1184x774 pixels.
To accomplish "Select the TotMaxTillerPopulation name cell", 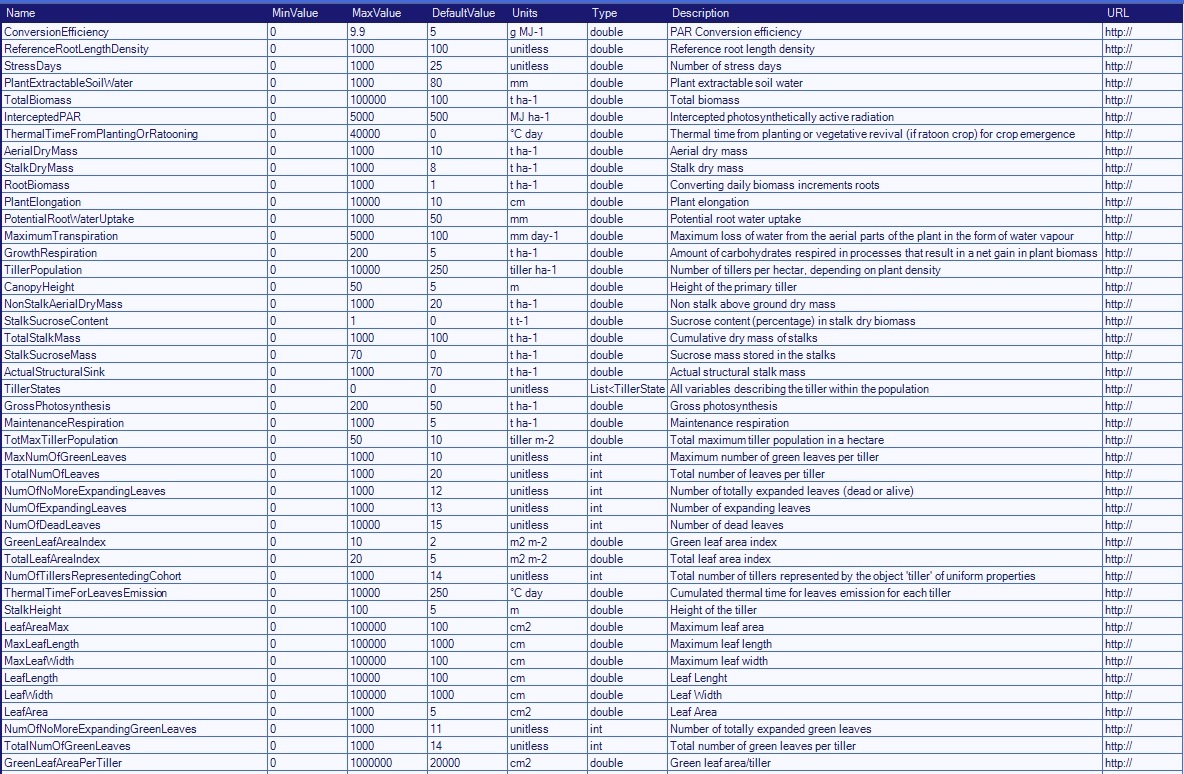I will point(134,439).
